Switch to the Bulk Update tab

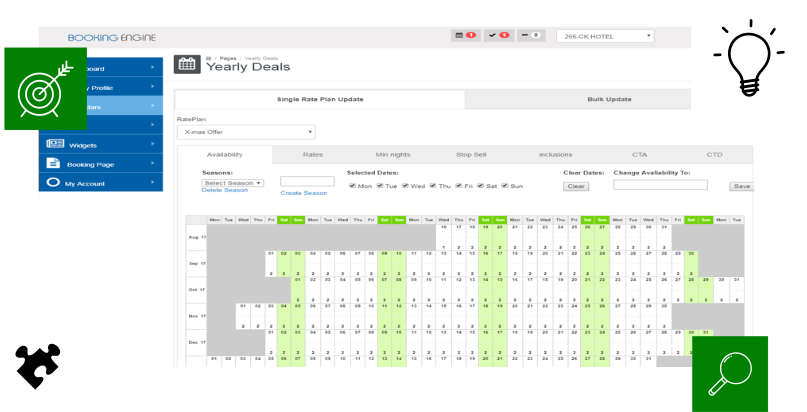pyautogui.click(x=608, y=99)
